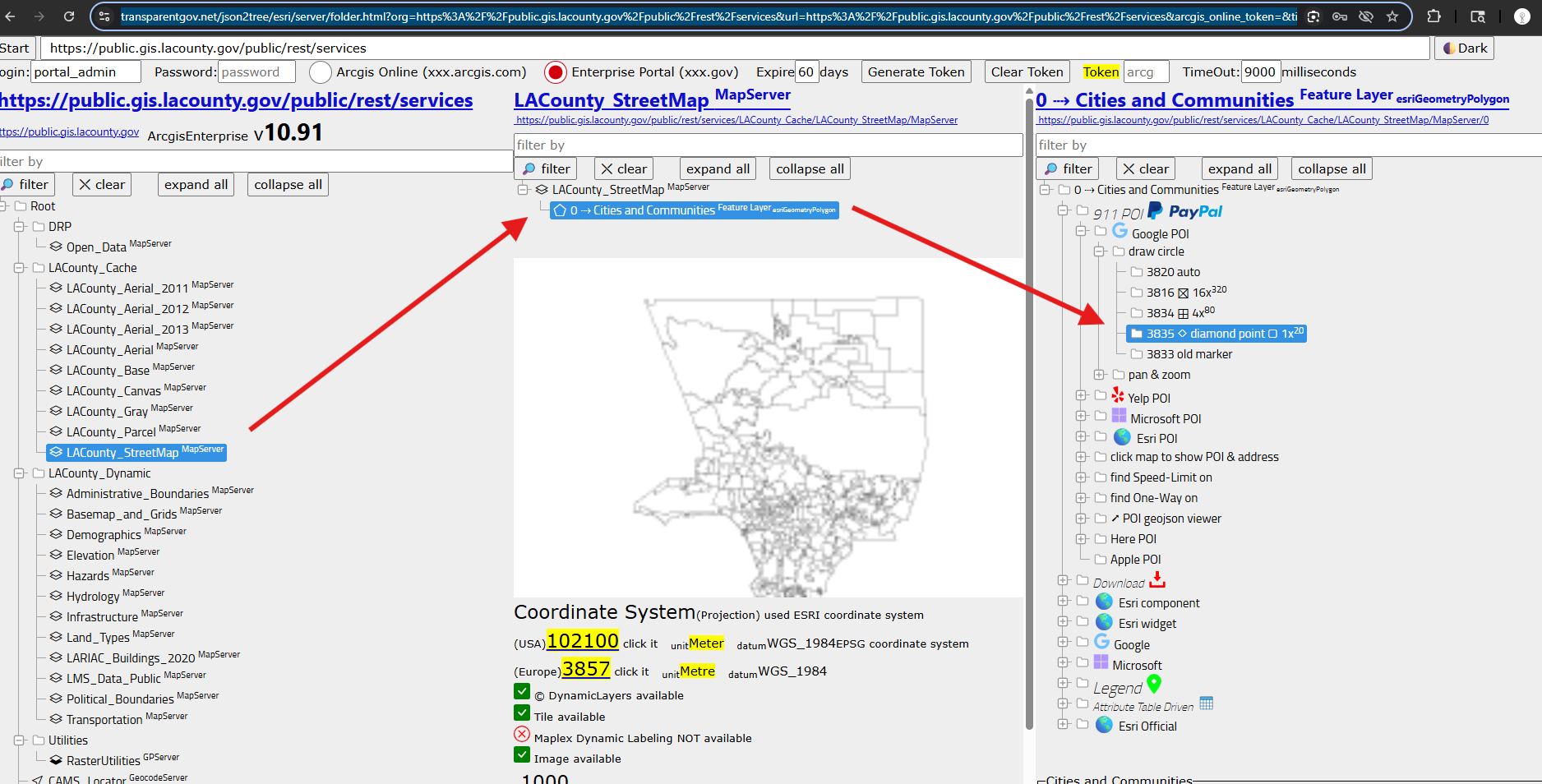Expand the find Speed-Limit on node
The width and height of the screenshot is (1542, 784).
(x=1081, y=477)
